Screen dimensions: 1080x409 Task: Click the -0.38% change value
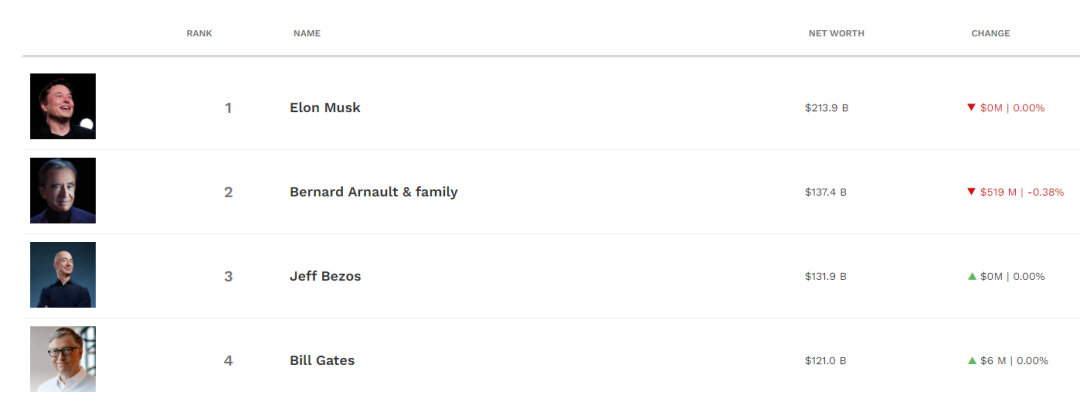point(1046,191)
